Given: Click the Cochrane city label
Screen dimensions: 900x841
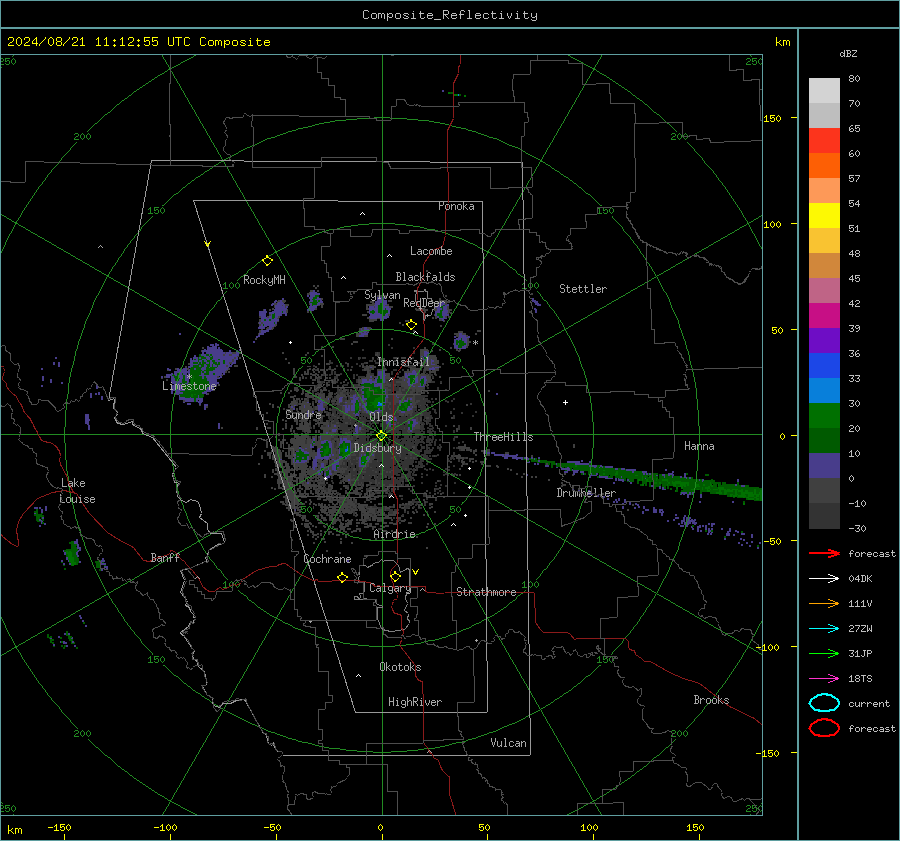Looking at the screenshot, I should 327,559.
